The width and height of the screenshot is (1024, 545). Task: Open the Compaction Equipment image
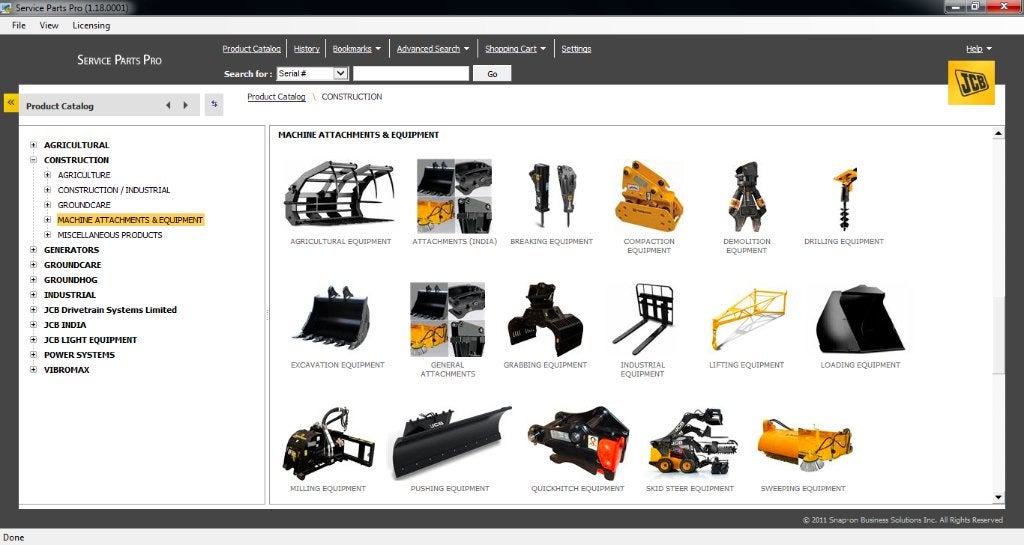648,196
